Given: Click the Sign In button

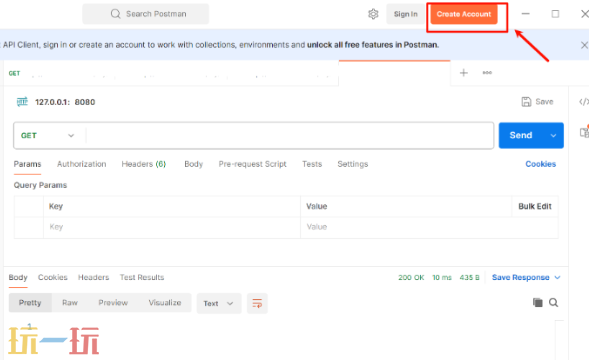Looking at the screenshot, I should click(406, 14).
